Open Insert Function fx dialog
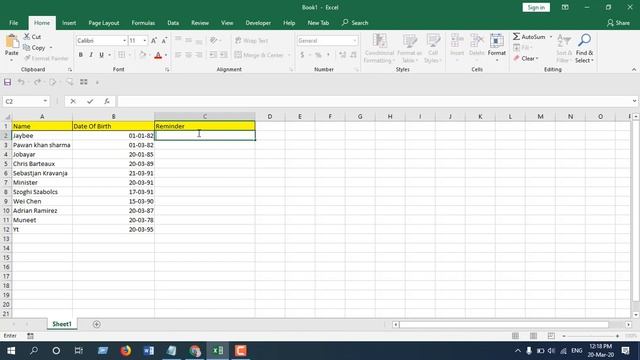Screen dimensions: 640x360 pyautogui.click(x=107, y=101)
